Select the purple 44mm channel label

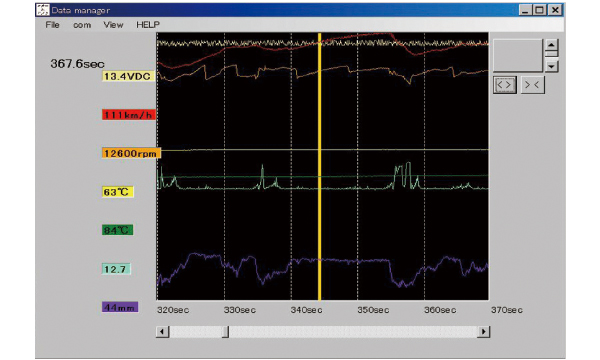pos(120,307)
